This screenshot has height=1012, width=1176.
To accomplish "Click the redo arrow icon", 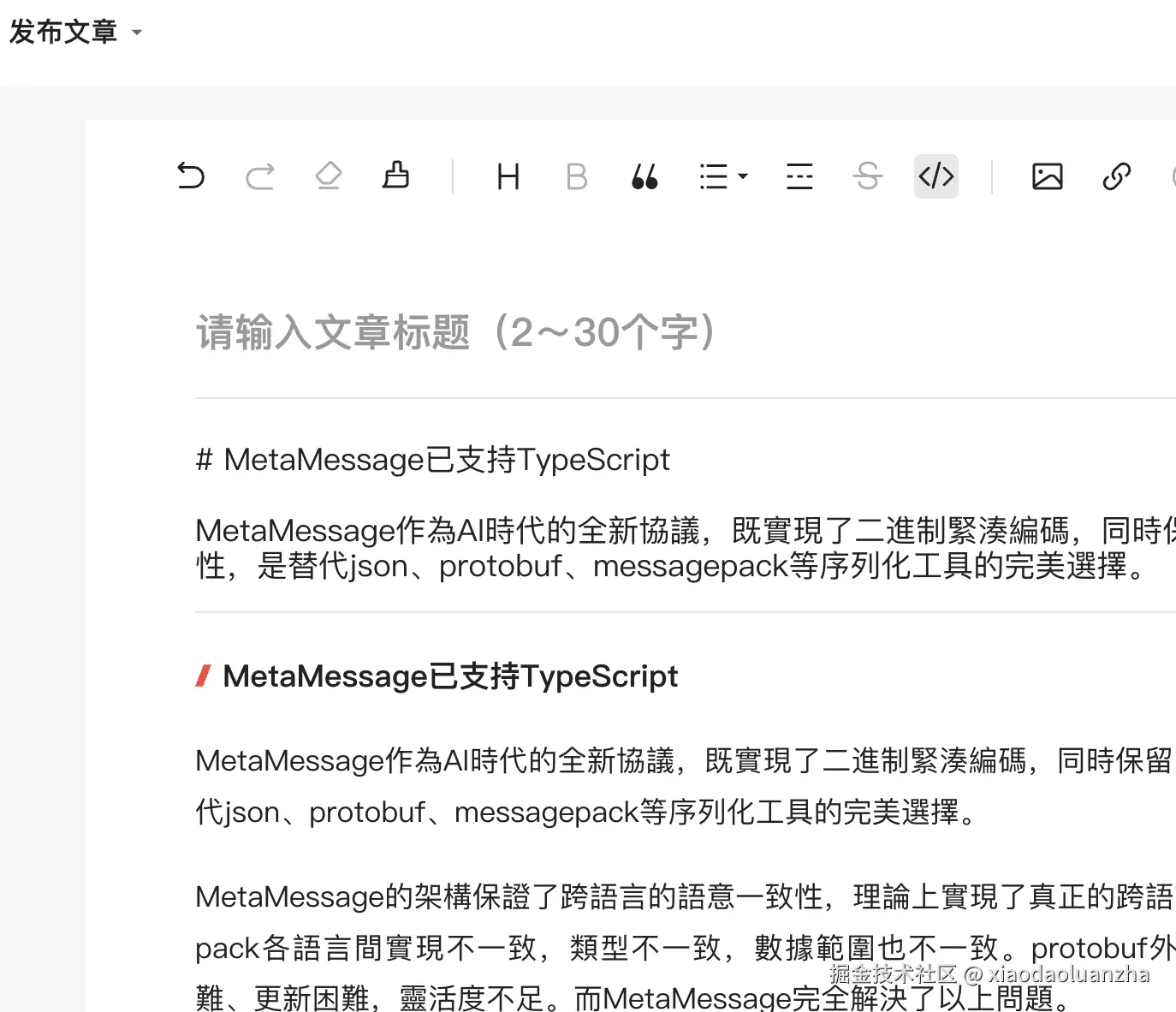I will [259, 176].
